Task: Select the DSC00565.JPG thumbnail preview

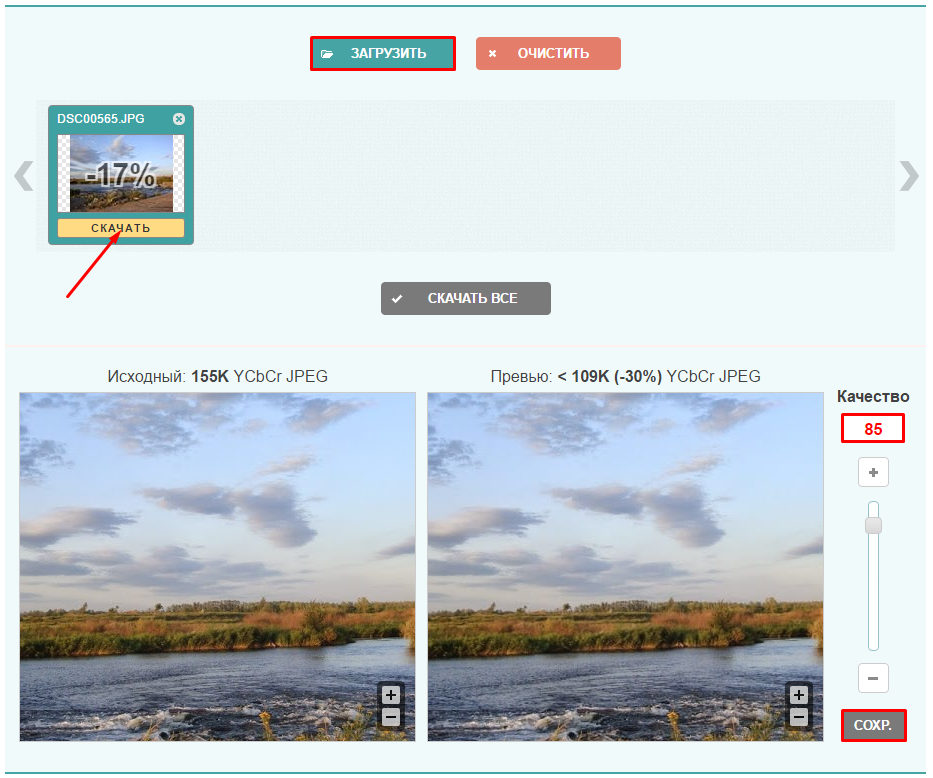Action: (x=121, y=173)
